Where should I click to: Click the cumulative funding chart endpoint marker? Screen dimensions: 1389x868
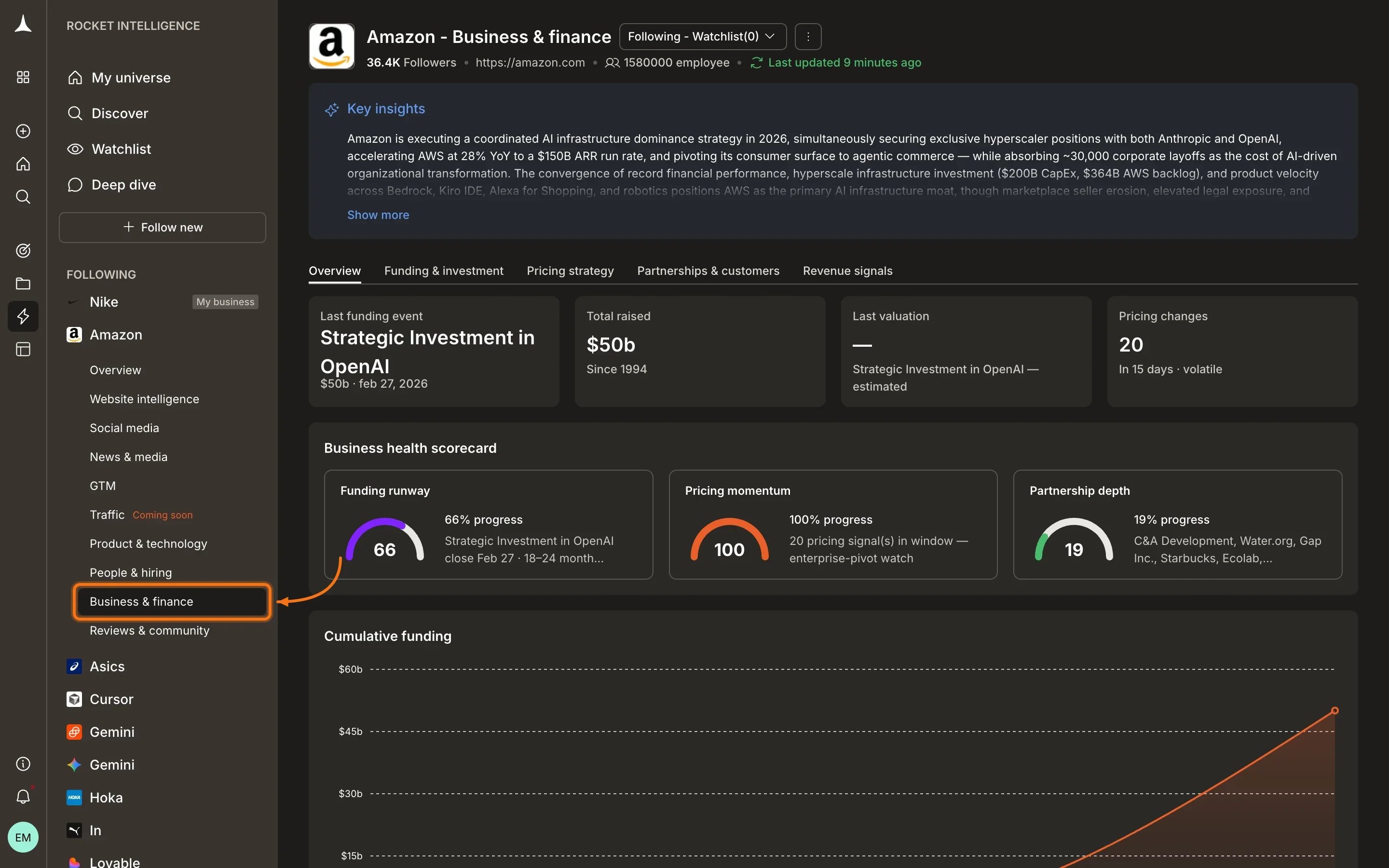pos(1335,710)
